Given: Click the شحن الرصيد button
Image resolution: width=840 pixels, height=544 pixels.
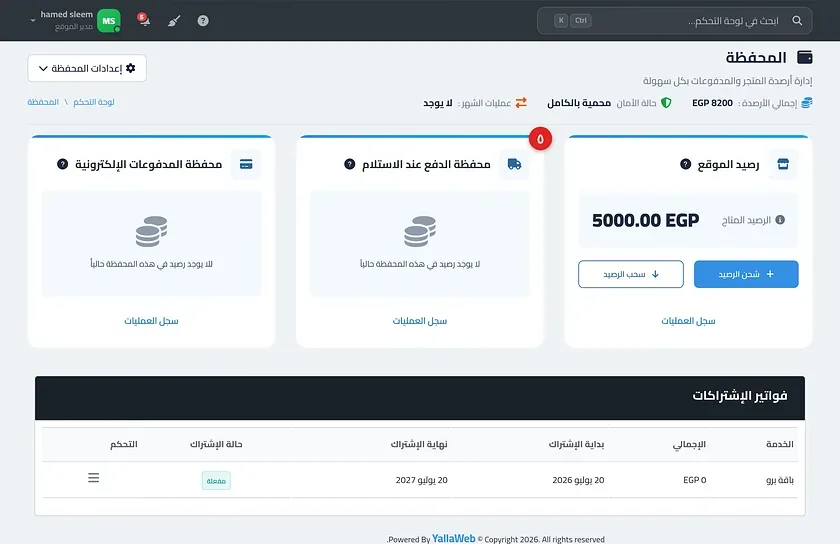Looking at the screenshot, I should pyautogui.click(x=746, y=274).
